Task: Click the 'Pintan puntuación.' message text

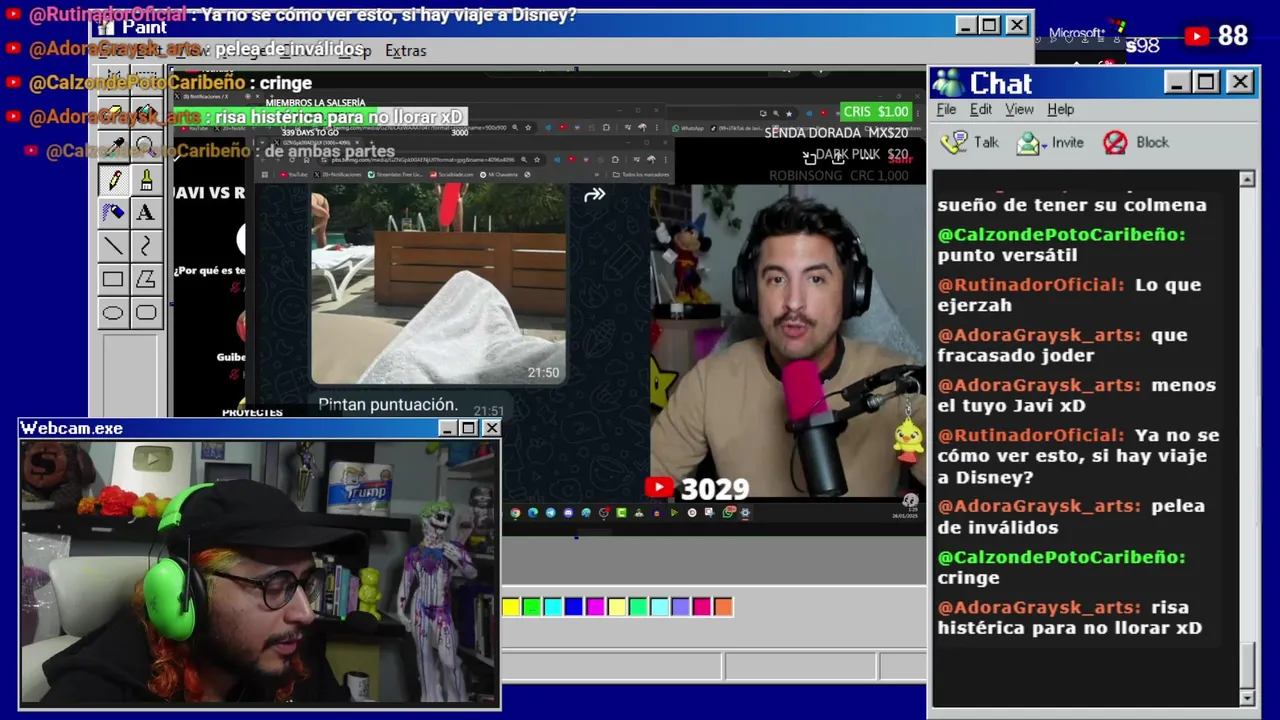Action: point(388,405)
